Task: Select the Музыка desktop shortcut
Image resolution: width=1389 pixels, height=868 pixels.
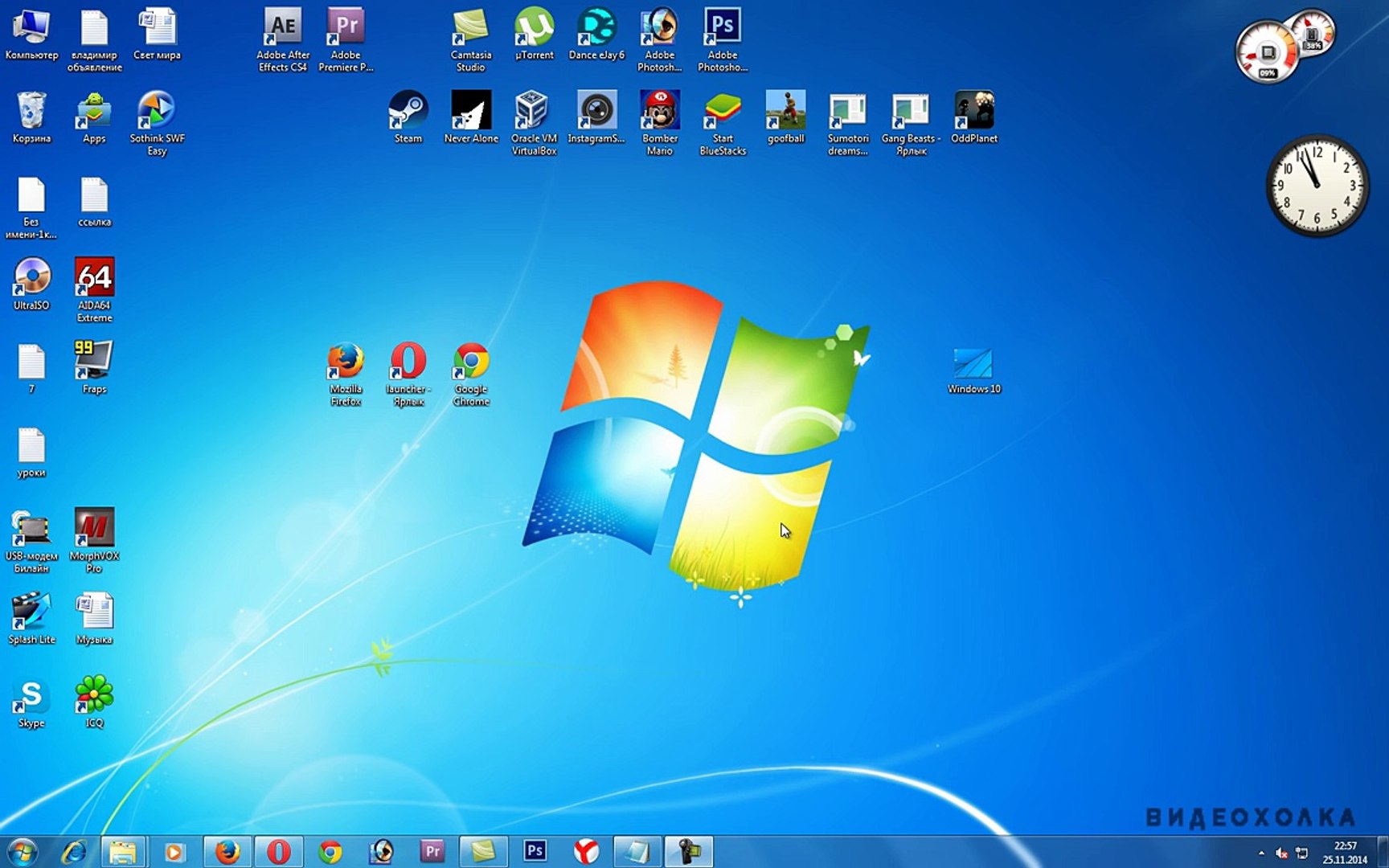Action: pyautogui.click(x=94, y=618)
